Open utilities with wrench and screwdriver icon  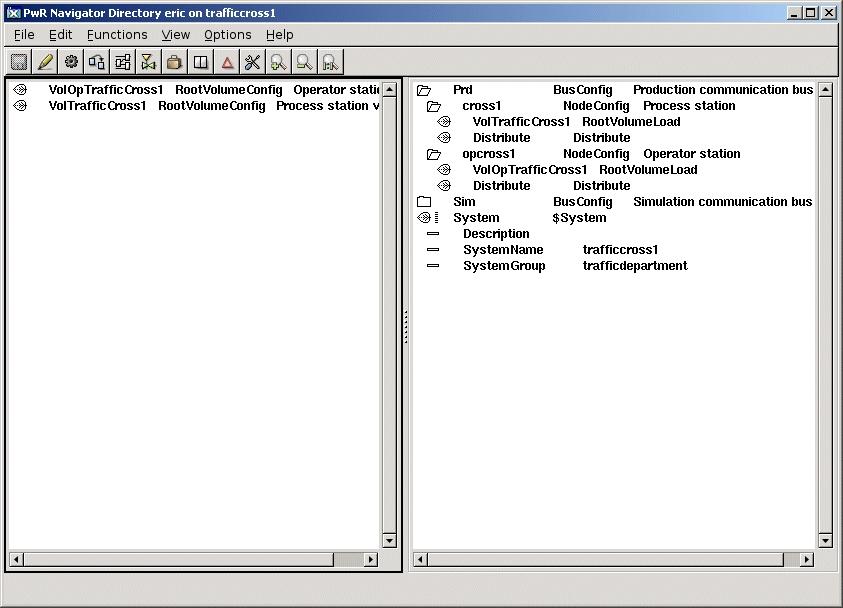tap(253, 62)
